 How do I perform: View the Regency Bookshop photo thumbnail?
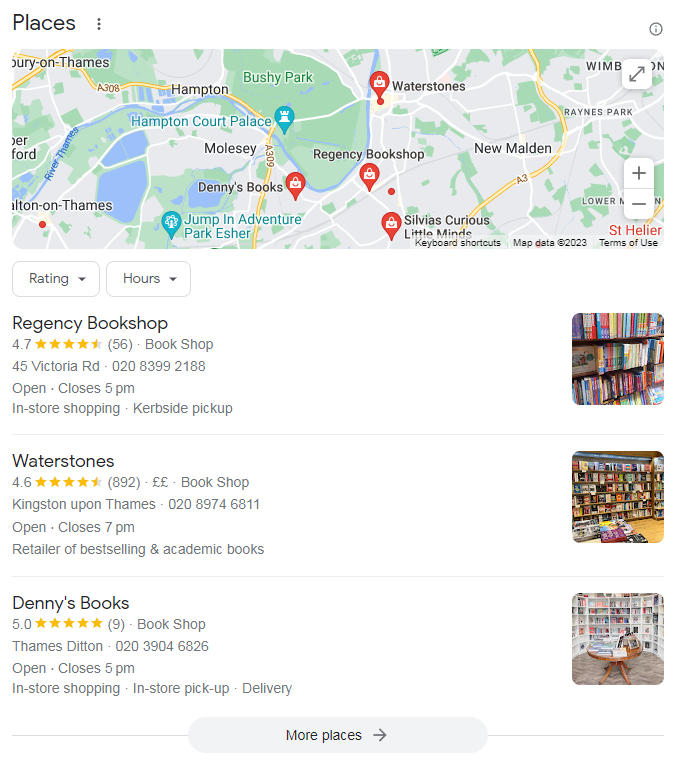tap(618, 359)
